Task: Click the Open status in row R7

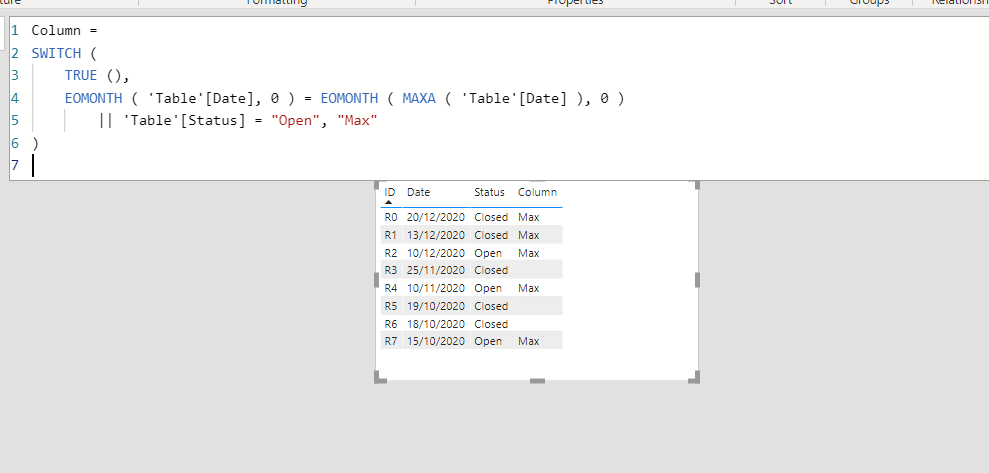Action: 488,341
